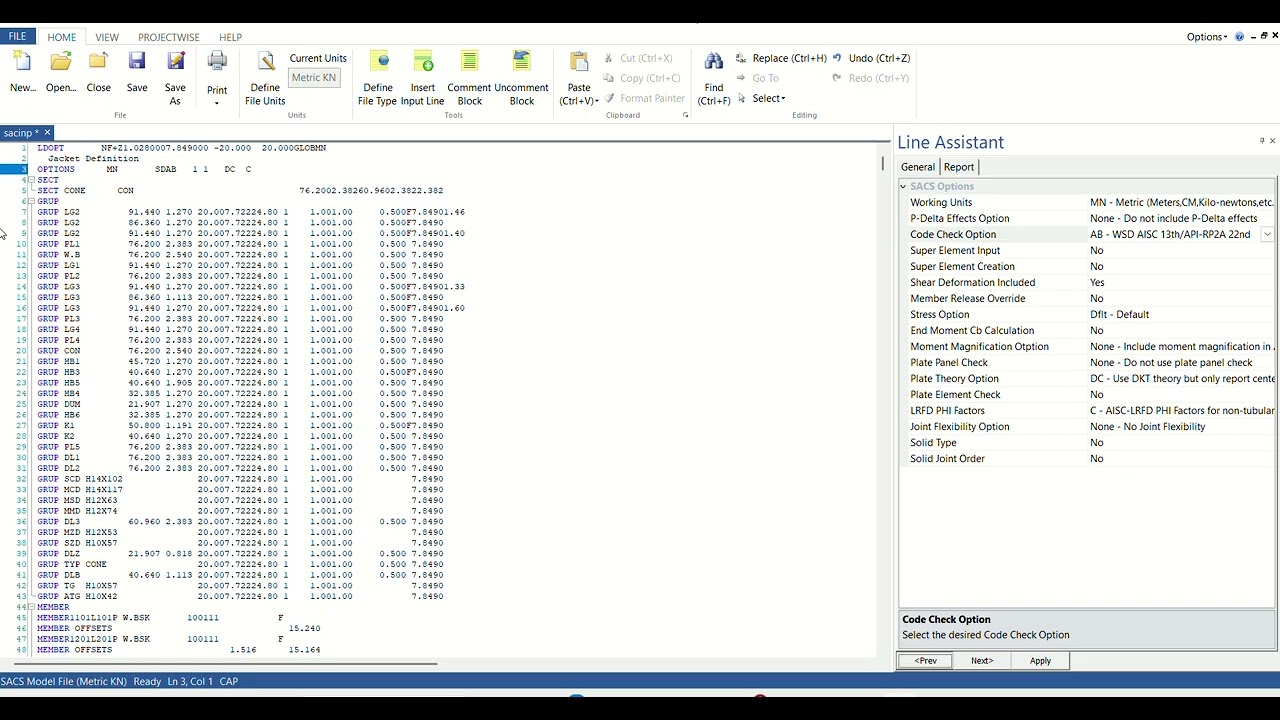Close the sacinp document tab
Viewport: 1280px width, 720px height.
click(47, 132)
